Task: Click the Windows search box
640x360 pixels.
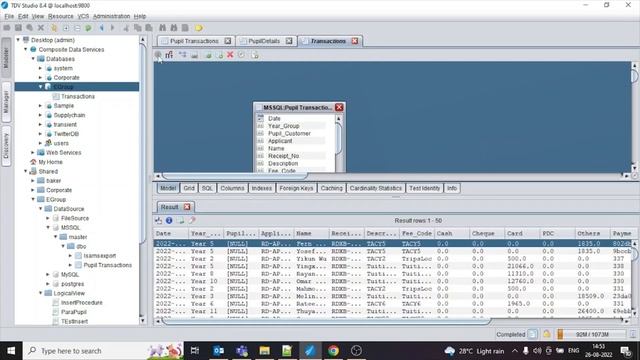Action: point(103,351)
